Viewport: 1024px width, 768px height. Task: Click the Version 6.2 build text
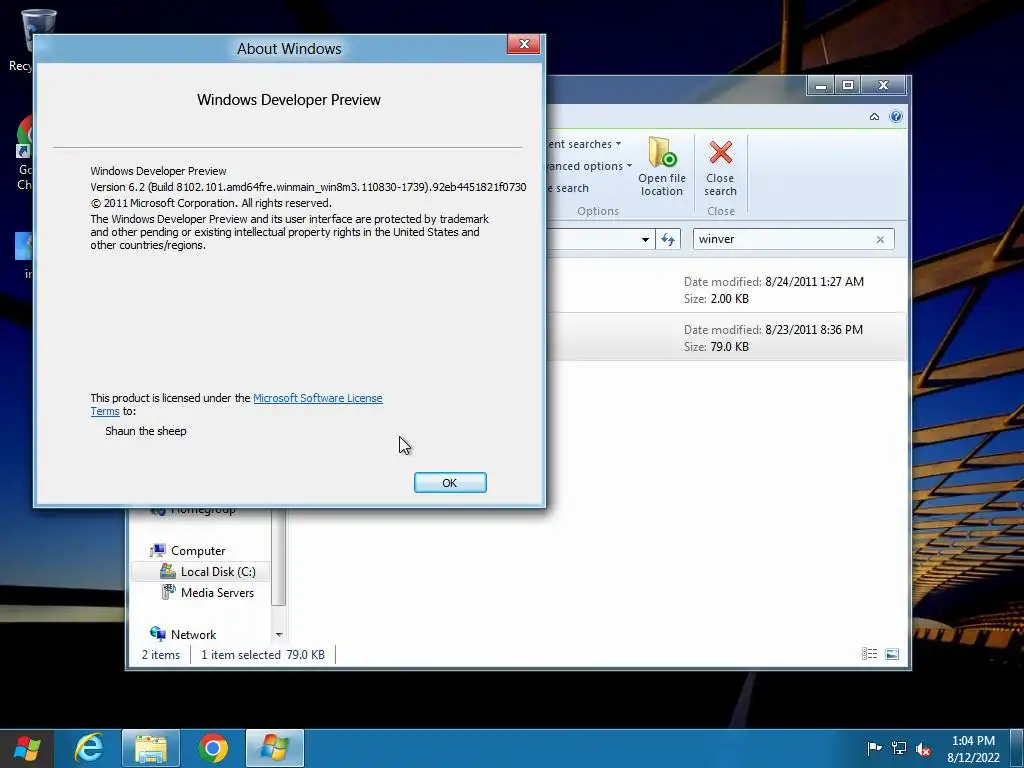click(308, 187)
